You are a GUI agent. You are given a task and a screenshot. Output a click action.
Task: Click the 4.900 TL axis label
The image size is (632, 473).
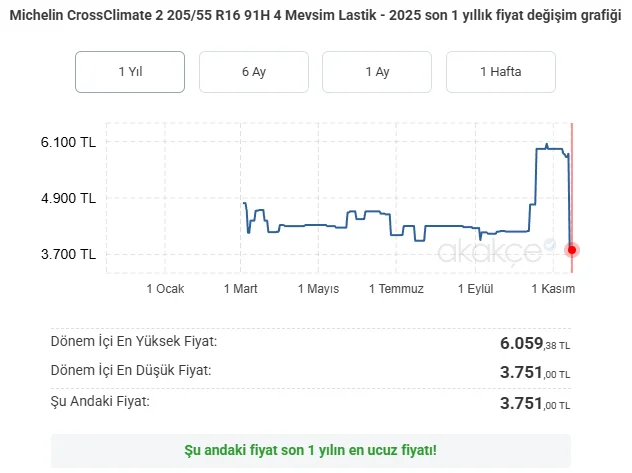pyautogui.click(x=68, y=198)
